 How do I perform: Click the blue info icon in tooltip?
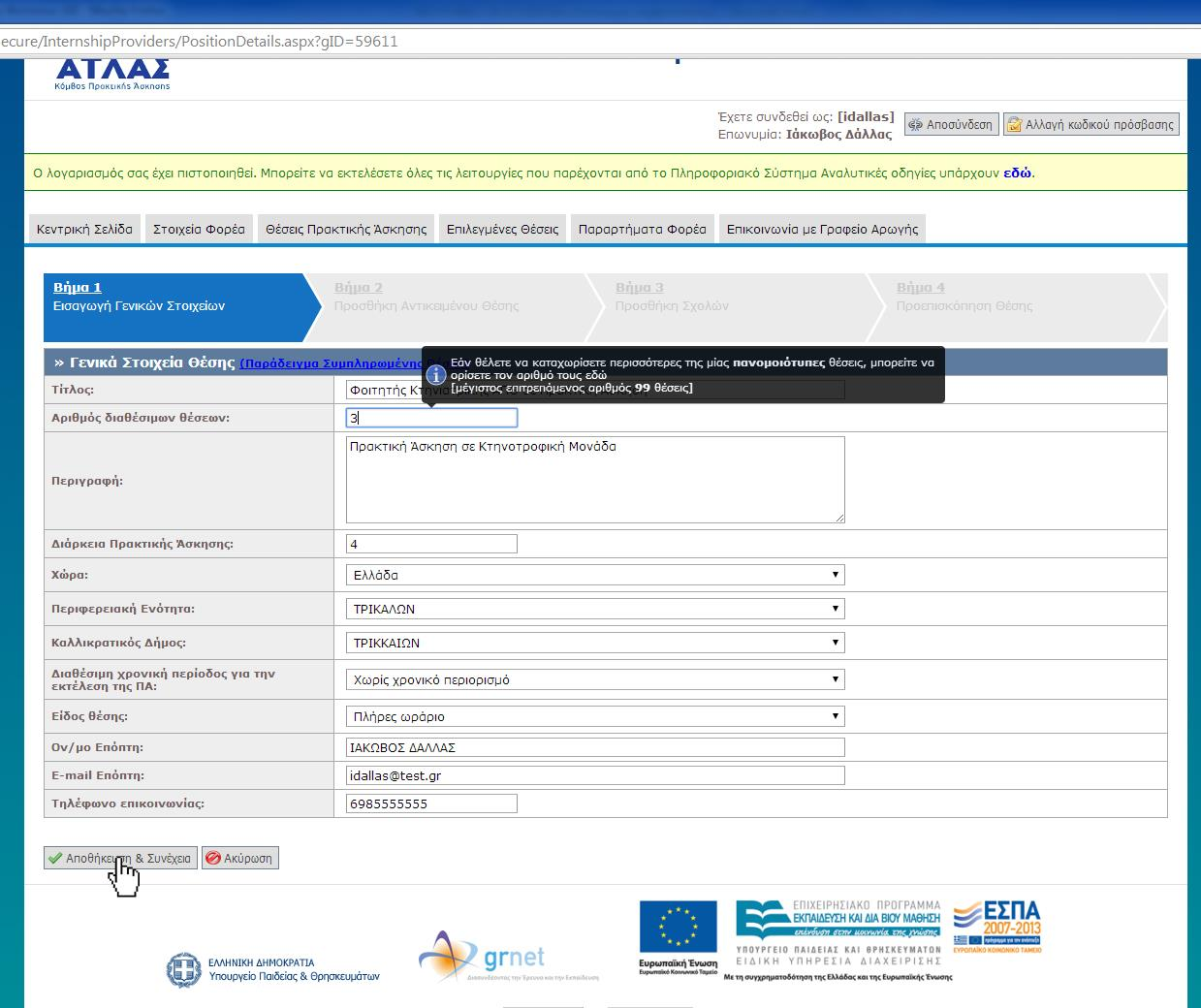pos(436,374)
